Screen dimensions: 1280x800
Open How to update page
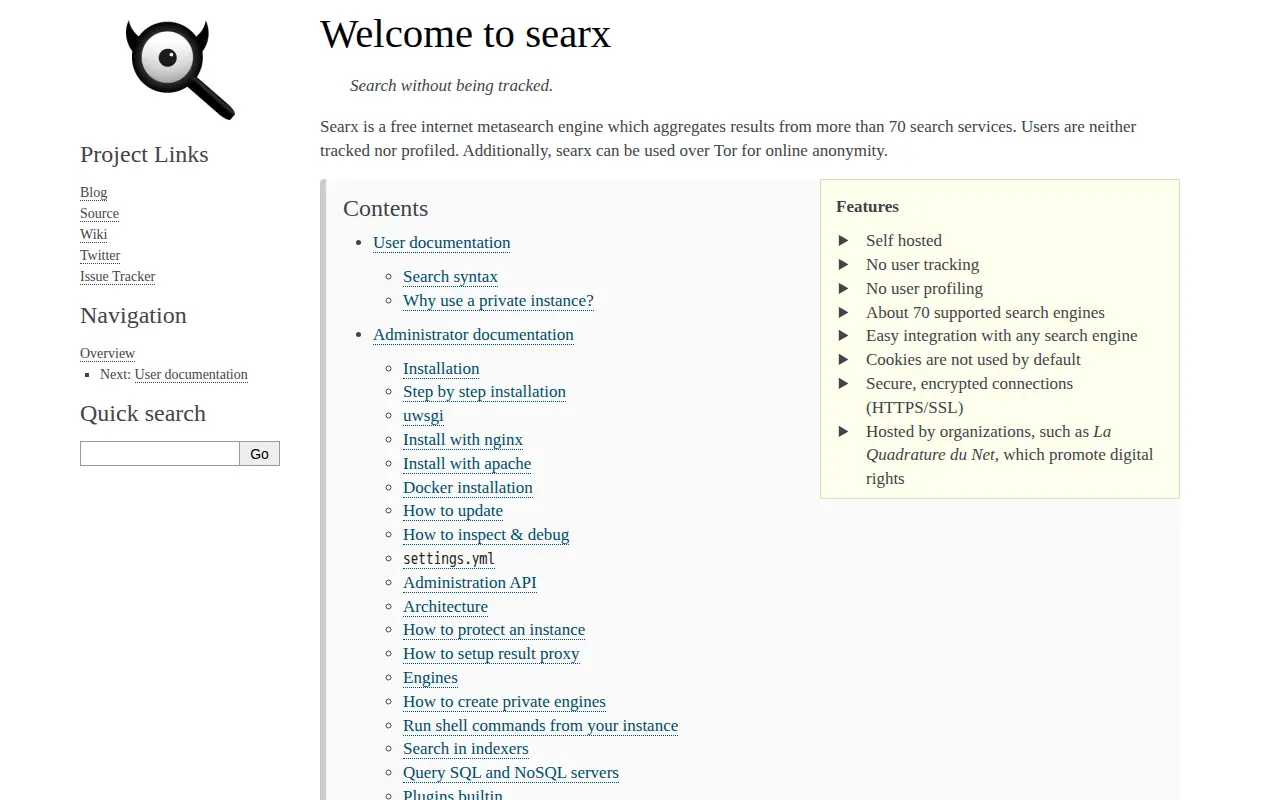pos(453,510)
